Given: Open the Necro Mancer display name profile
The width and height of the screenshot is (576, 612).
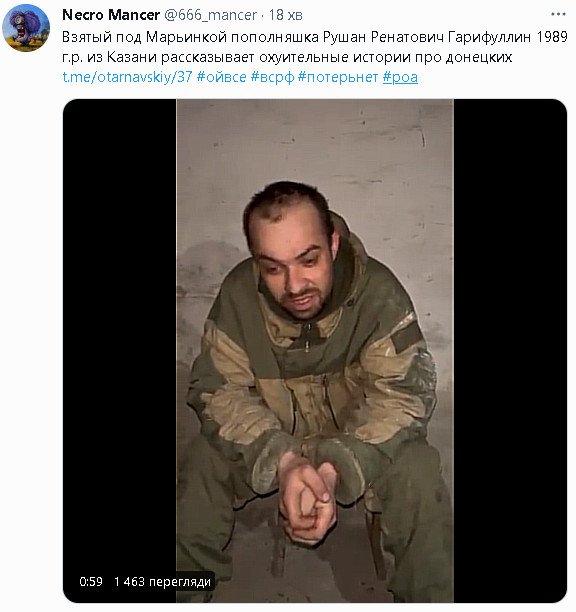Looking at the screenshot, I should [111, 15].
